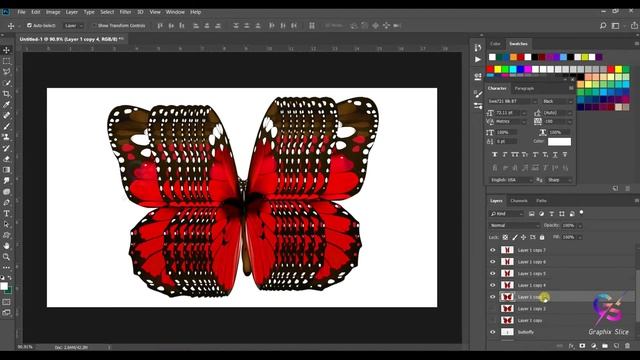
Task: Open the Opacity slider dropdown arrow
Action: [580, 225]
